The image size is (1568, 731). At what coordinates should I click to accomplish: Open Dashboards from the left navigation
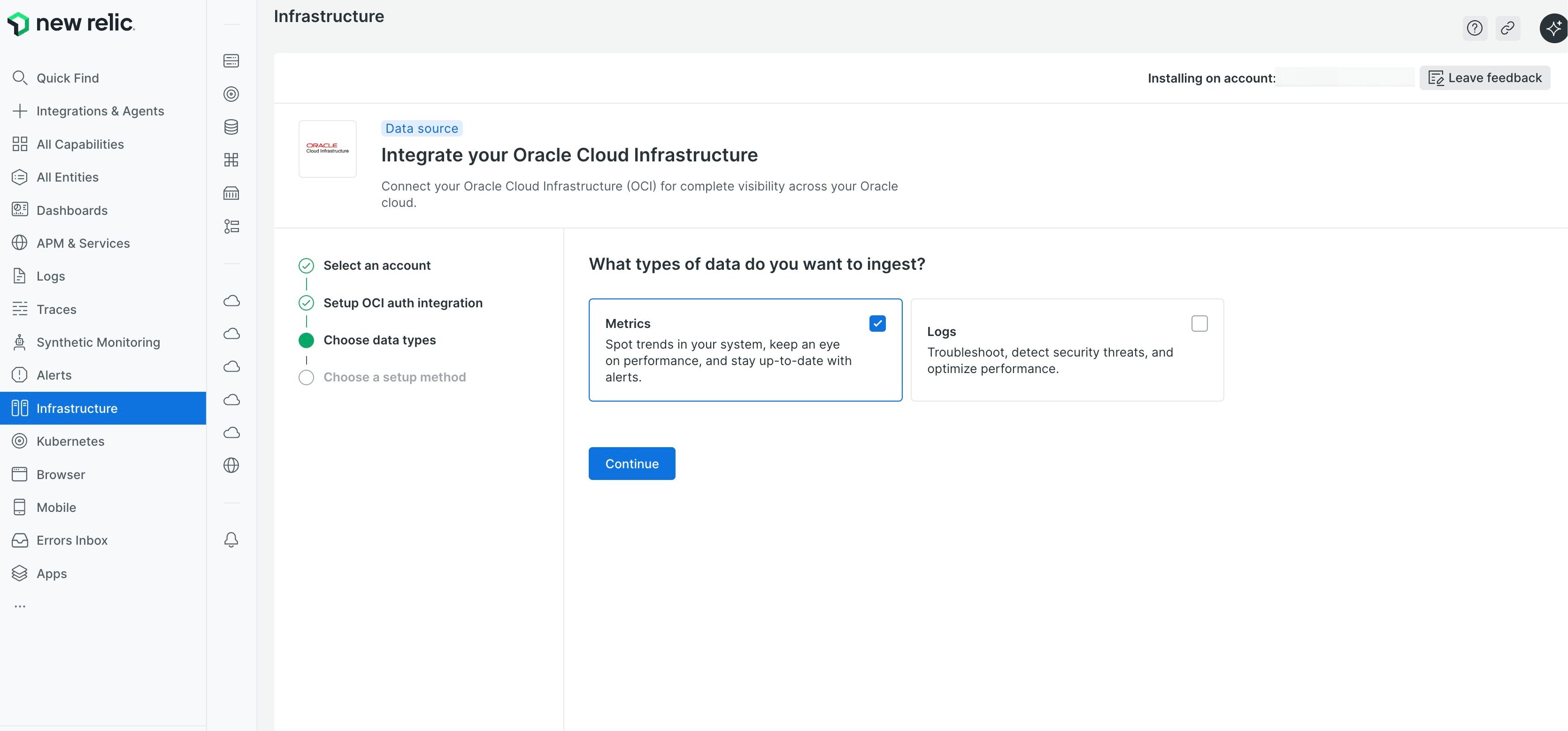pyautogui.click(x=72, y=210)
